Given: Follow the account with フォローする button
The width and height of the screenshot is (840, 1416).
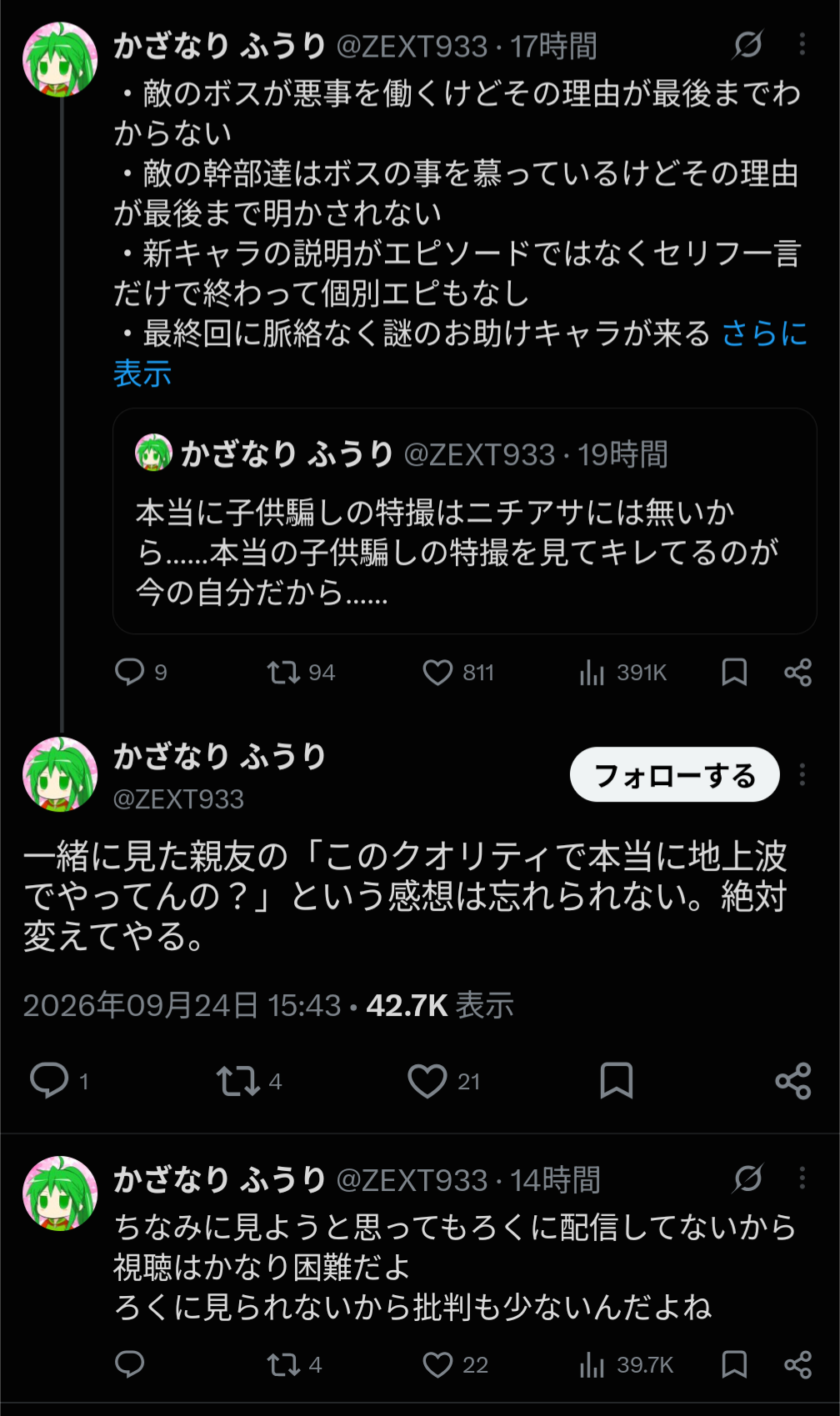Looking at the screenshot, I should click(674, 774).
